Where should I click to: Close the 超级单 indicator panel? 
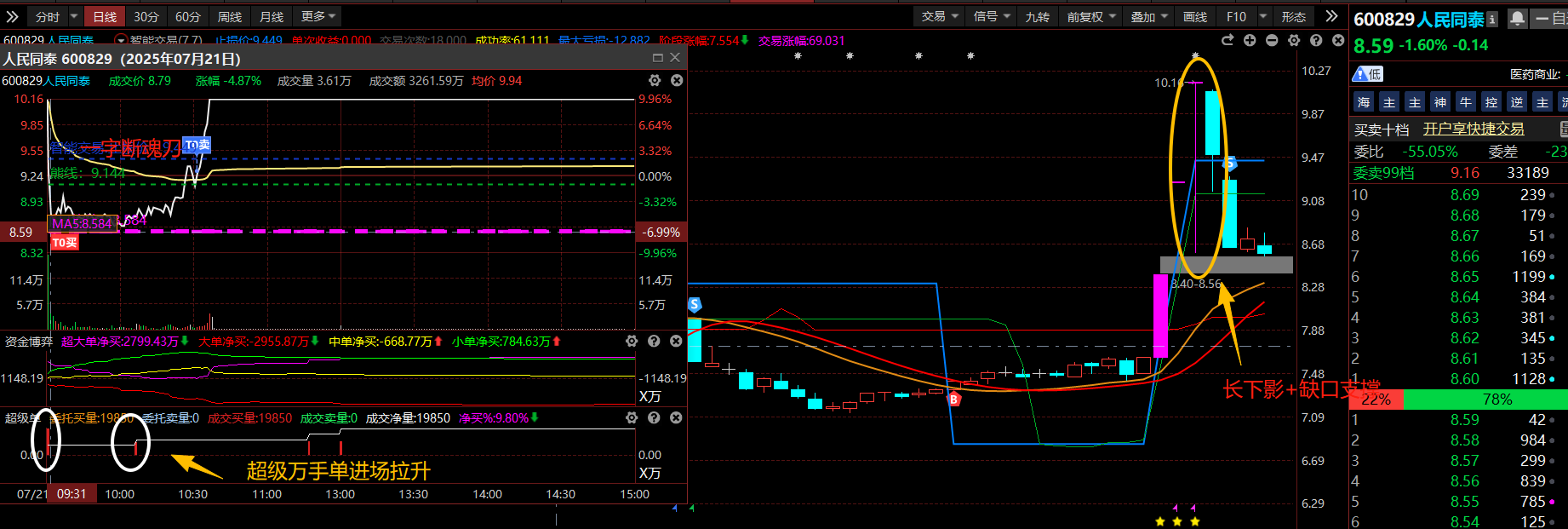tap(676, 417)
